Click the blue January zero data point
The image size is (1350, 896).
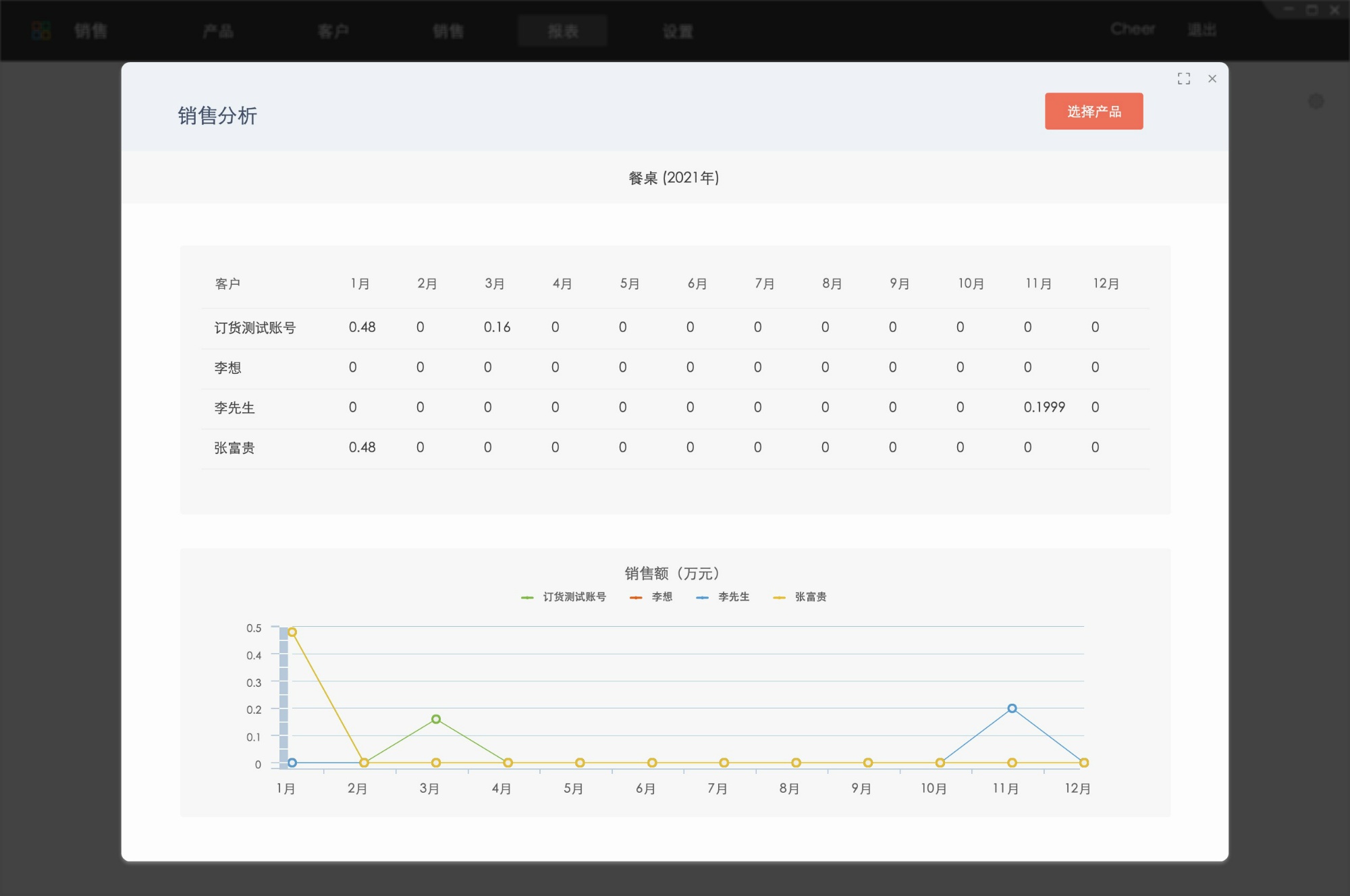point(292,762)
